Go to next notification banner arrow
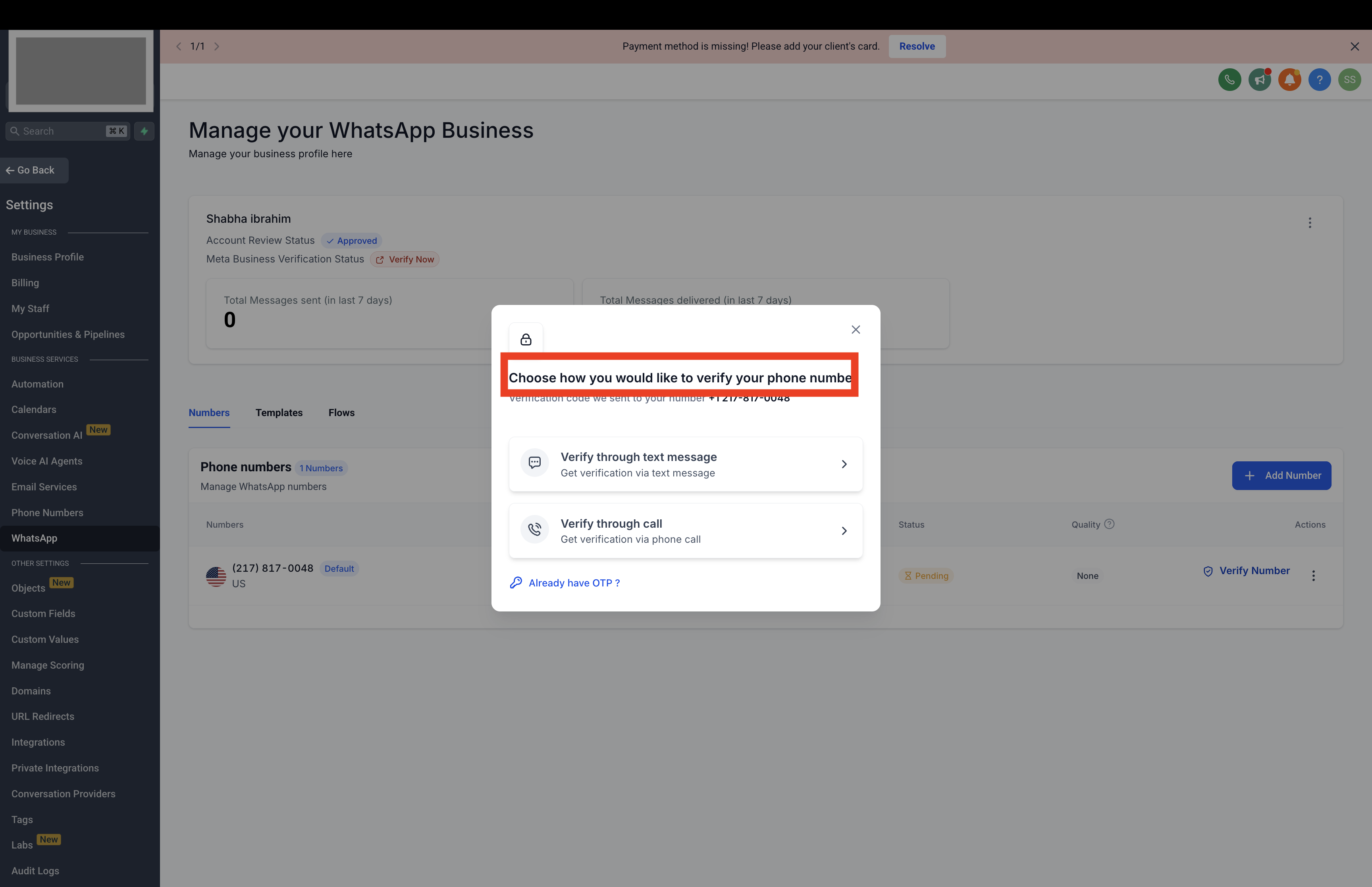 [x=217, y=47]
